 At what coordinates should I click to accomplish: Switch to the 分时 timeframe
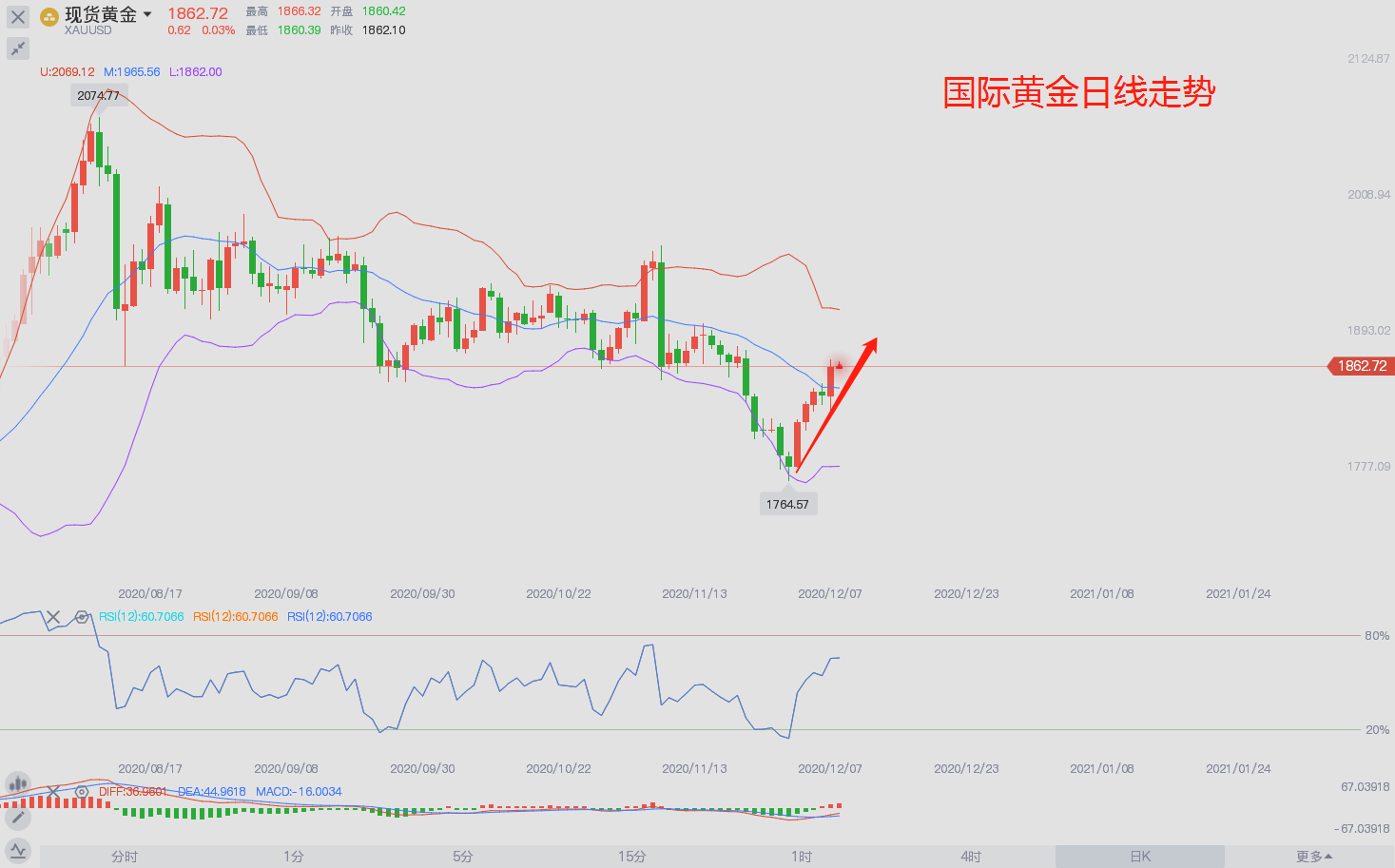[125, 857]
